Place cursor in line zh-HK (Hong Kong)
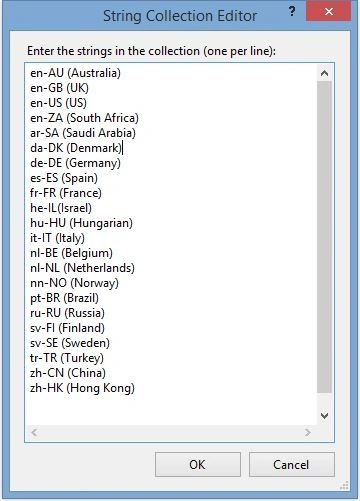360x501 pixels. coord(82,388)
